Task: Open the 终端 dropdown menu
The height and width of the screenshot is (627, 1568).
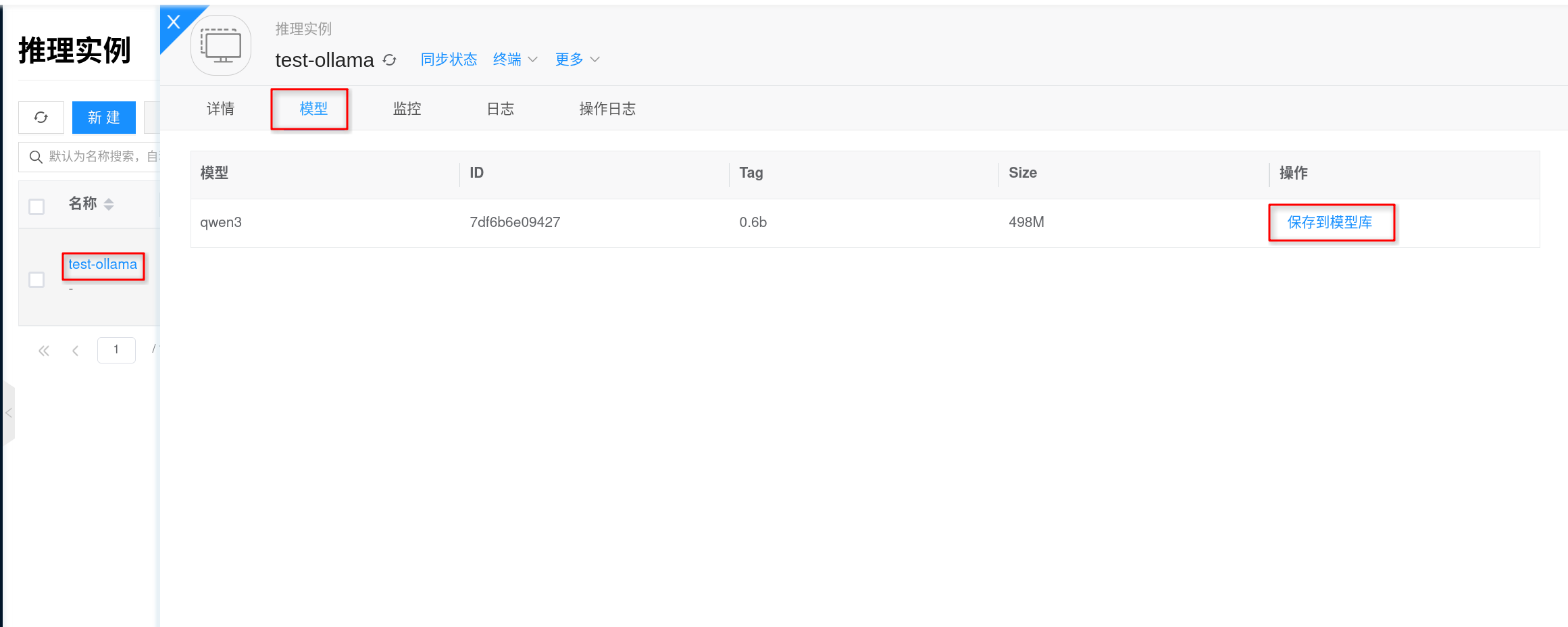Action: 515,59
